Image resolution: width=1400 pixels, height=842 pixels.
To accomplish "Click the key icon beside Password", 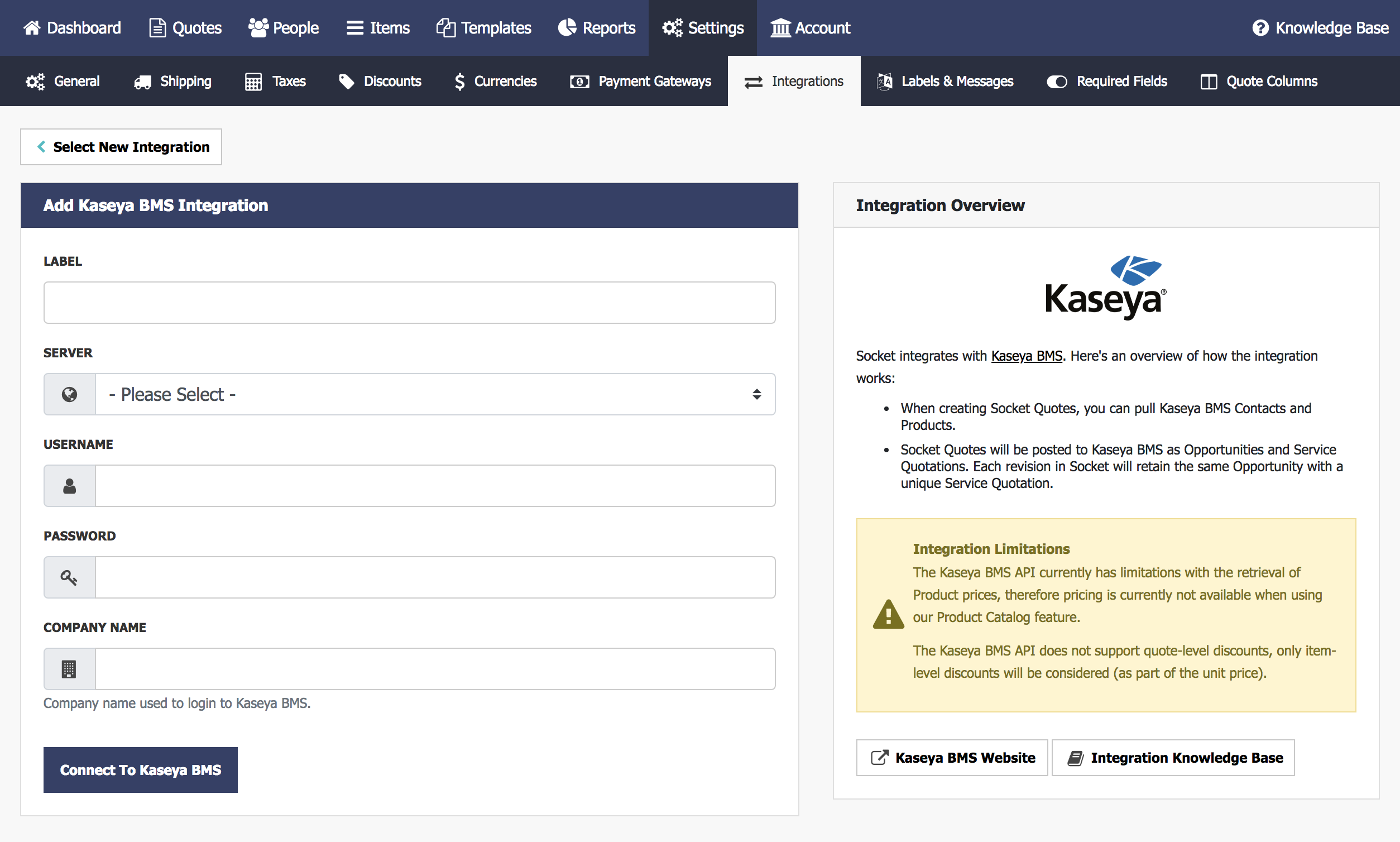I will pos(69,577).
